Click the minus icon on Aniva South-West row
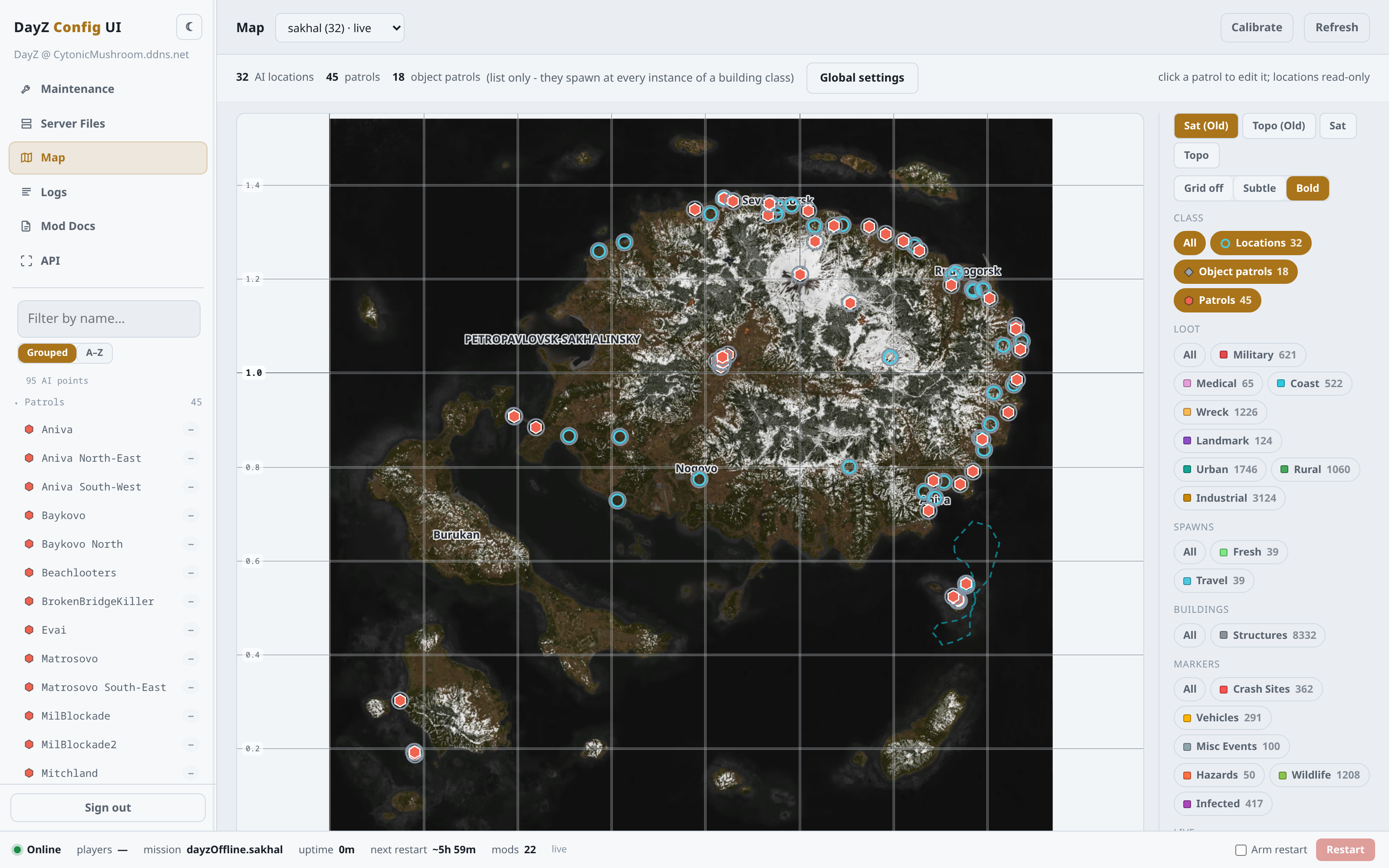The width and height of the screenshot is (1389, 868). pos(191,487)
